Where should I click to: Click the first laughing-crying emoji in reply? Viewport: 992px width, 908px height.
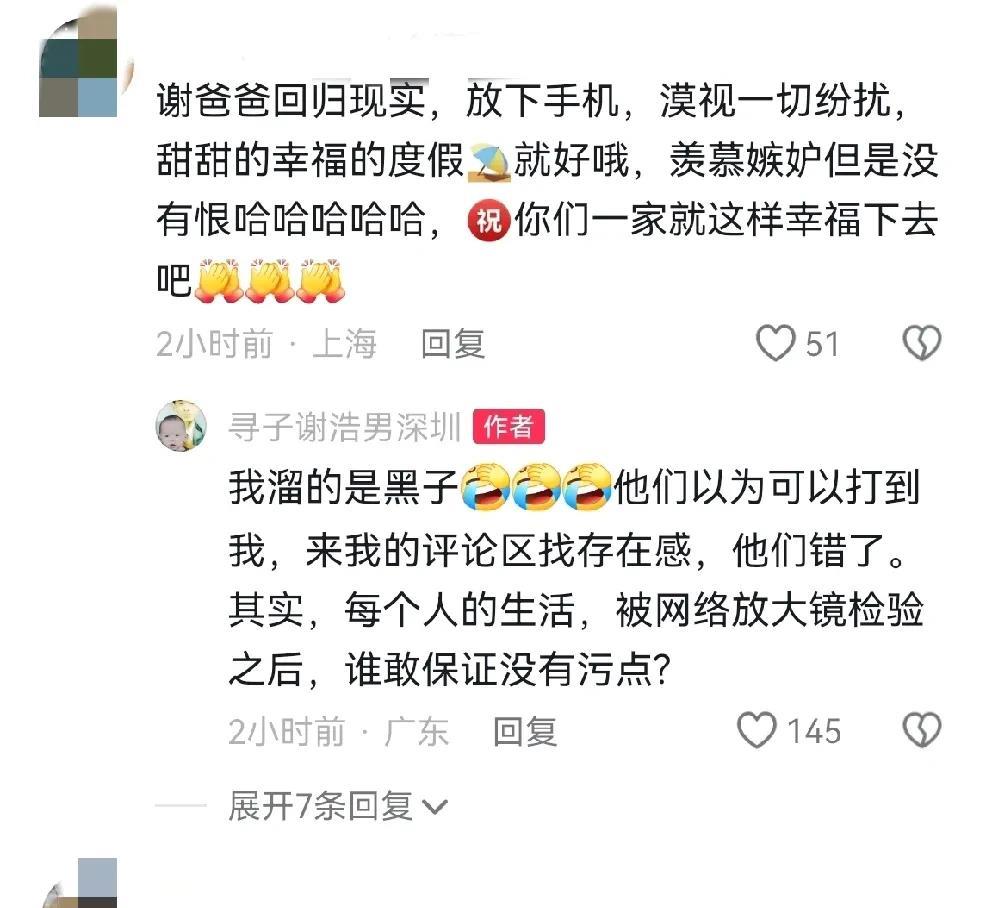(485, 487)
